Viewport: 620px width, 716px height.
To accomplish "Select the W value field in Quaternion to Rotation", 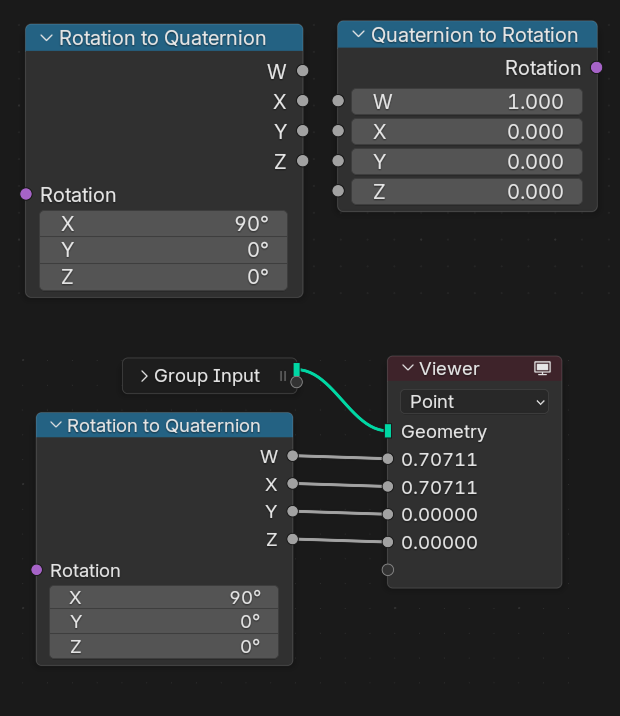I will coord(466,102).
